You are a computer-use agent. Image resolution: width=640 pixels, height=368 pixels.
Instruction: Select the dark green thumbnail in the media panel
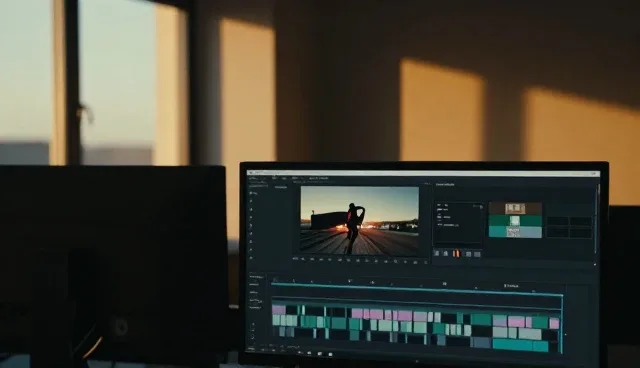pos(515,221)
